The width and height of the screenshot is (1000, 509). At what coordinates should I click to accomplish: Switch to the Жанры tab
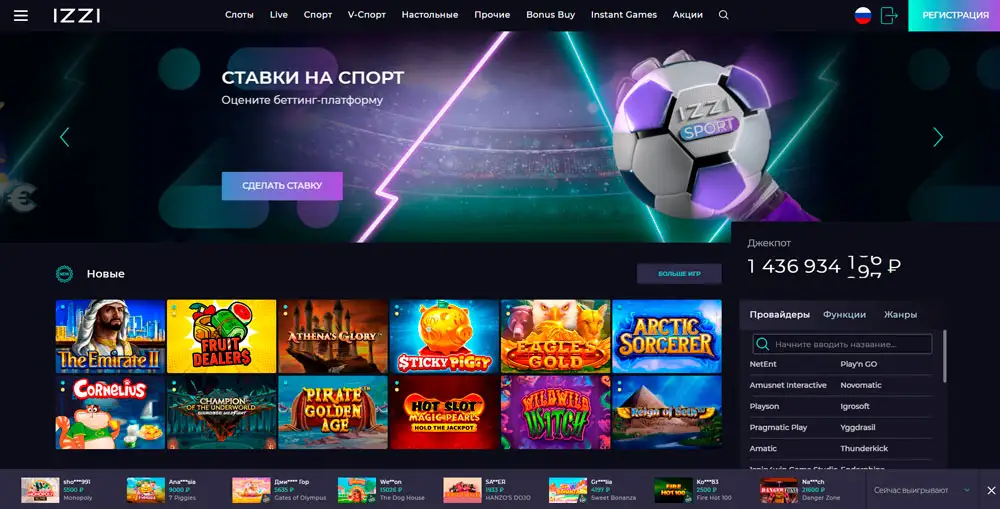click(x=900, y=314)
